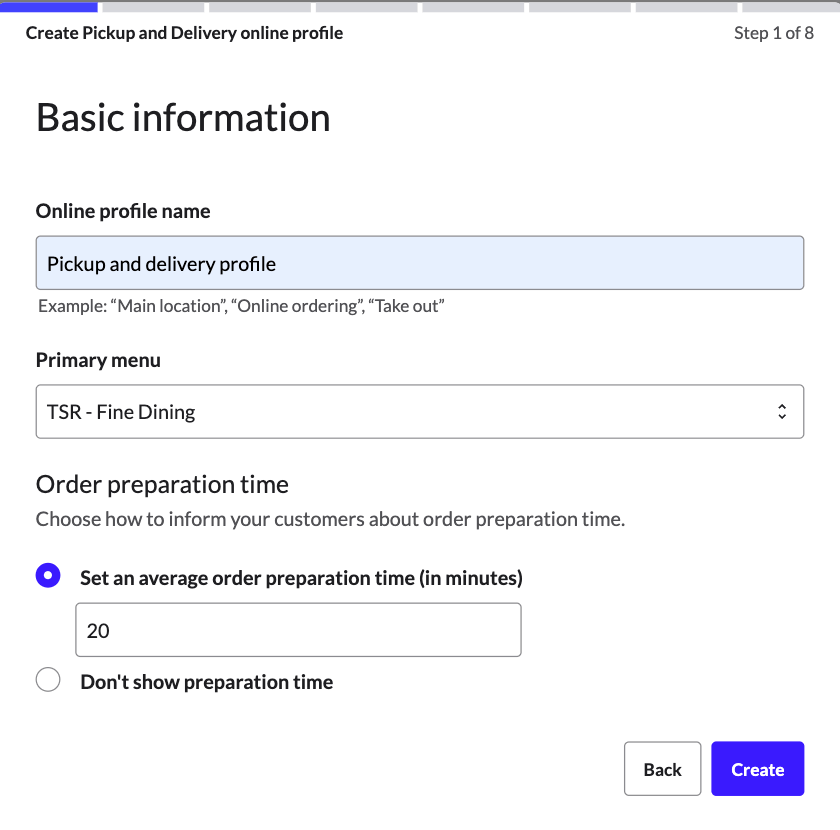840x830 pixels.
Task: Click the preparation minutes field showing 20
Action: click(298, 629)
